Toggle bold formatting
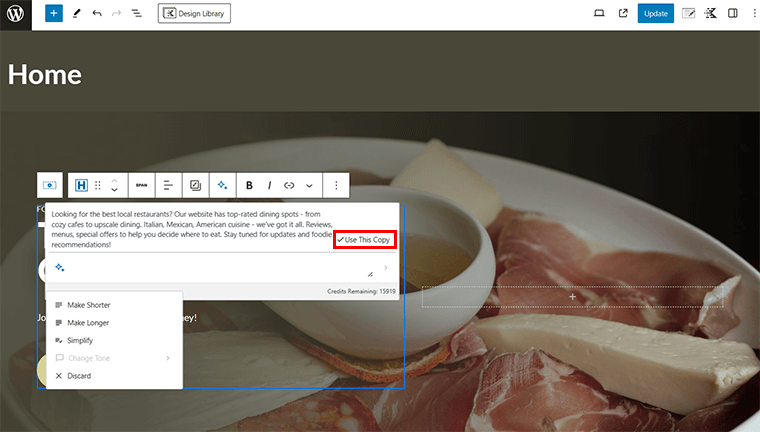The height and width of the screenshot is (432, 760). pos(249,185)
